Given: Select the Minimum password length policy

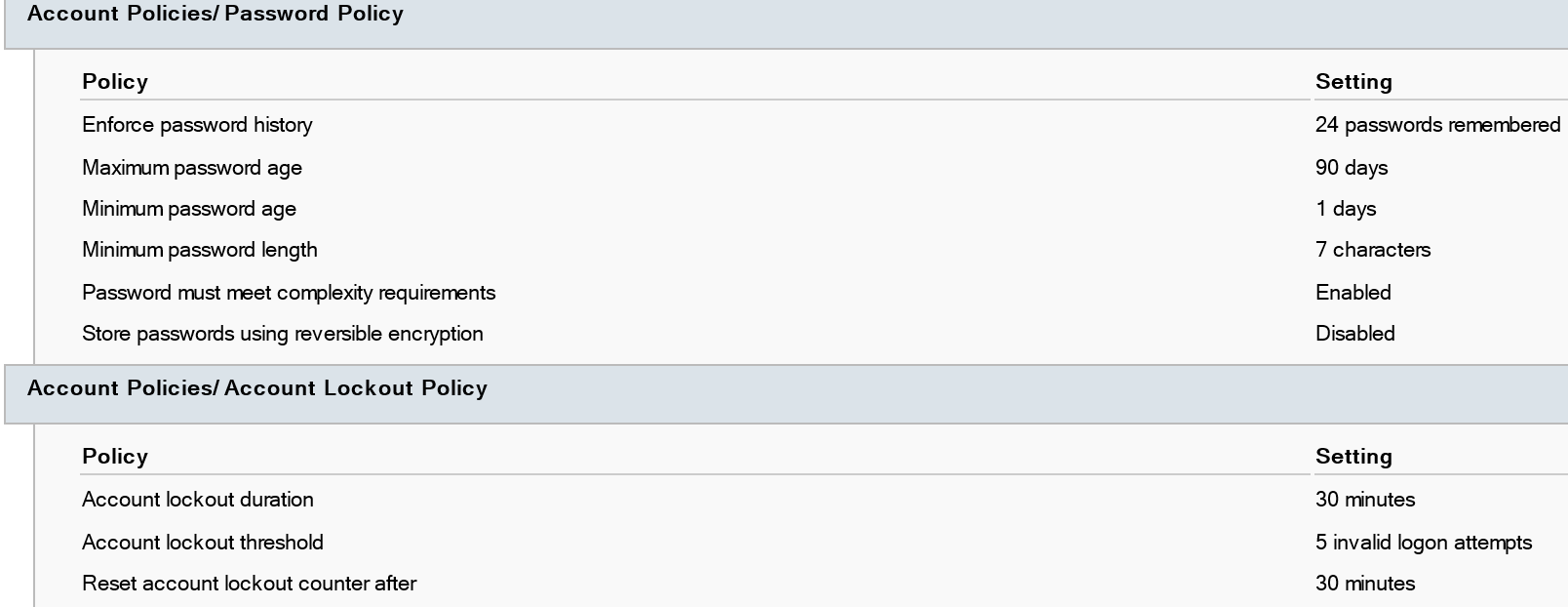Looking at the screenshot, I should [x=200, y=250].
